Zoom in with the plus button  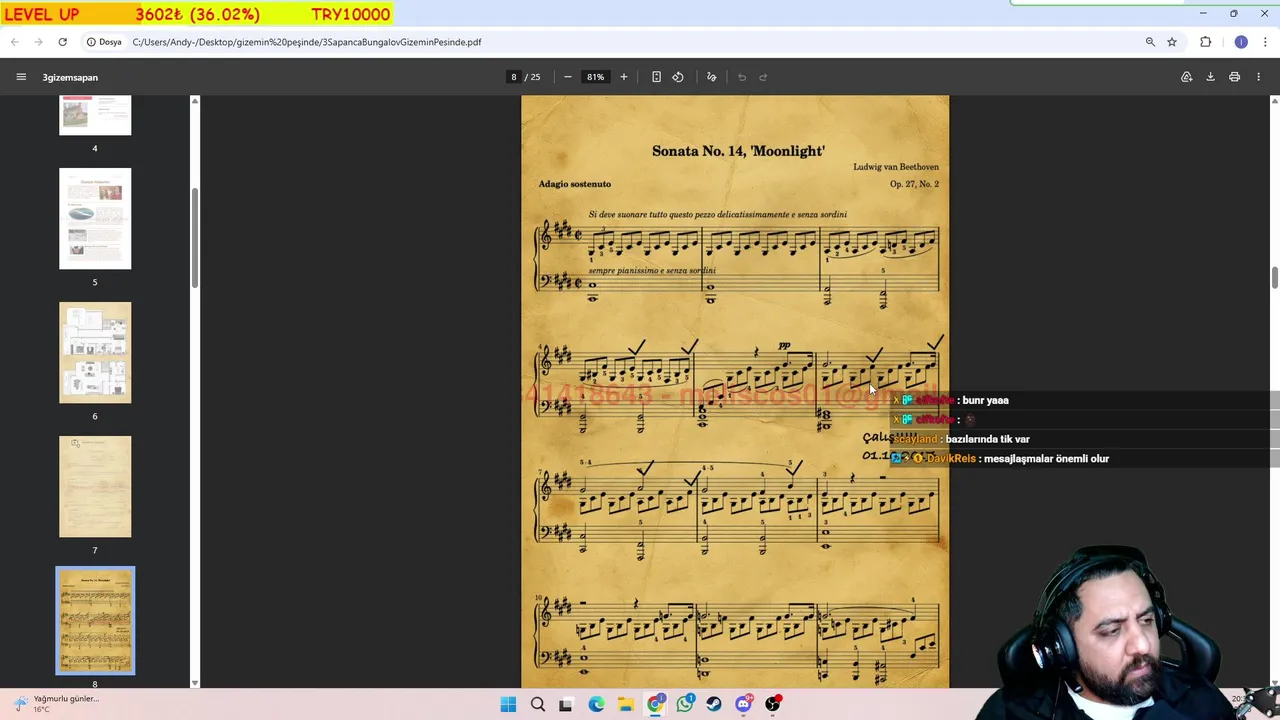coord(623,77)
